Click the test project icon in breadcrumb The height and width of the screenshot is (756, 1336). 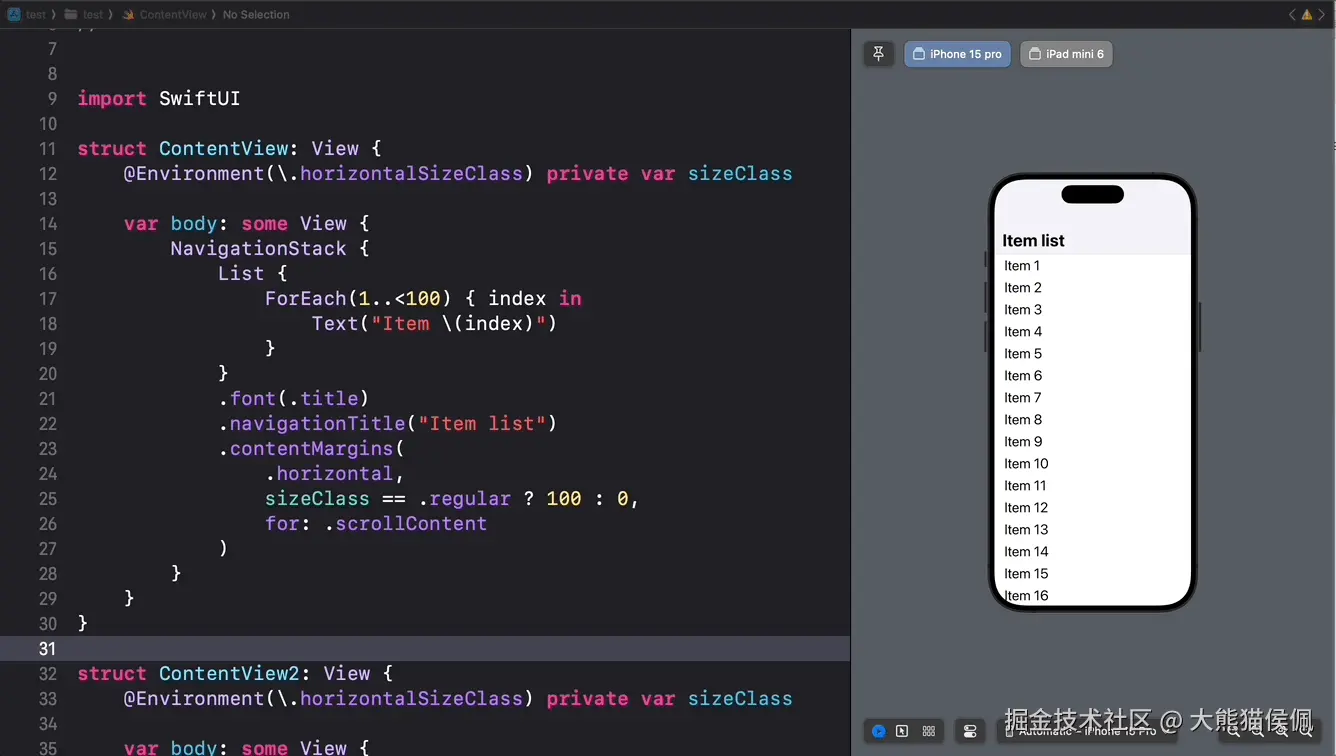pos(13,14)
